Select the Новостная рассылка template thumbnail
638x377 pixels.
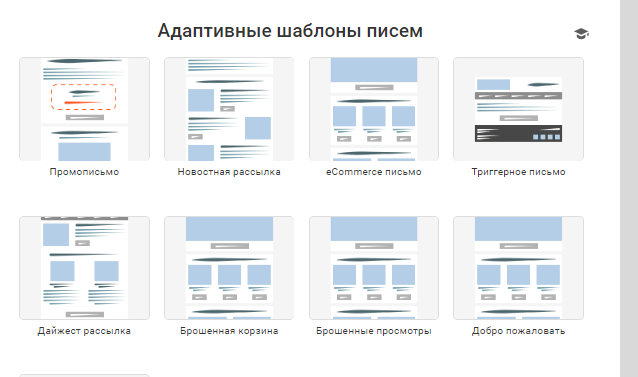click(229, 109)
